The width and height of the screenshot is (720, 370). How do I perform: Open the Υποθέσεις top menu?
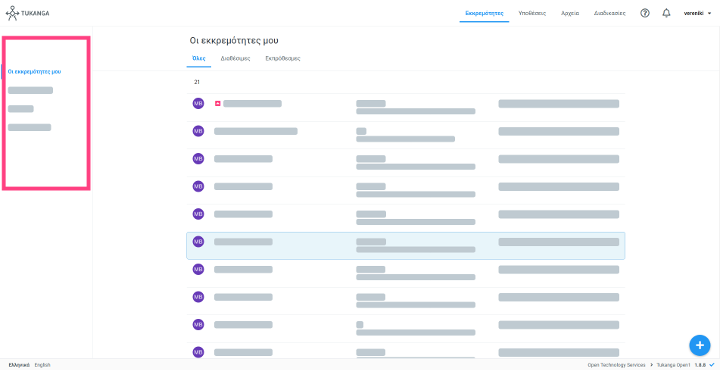(x=532, y=13)
